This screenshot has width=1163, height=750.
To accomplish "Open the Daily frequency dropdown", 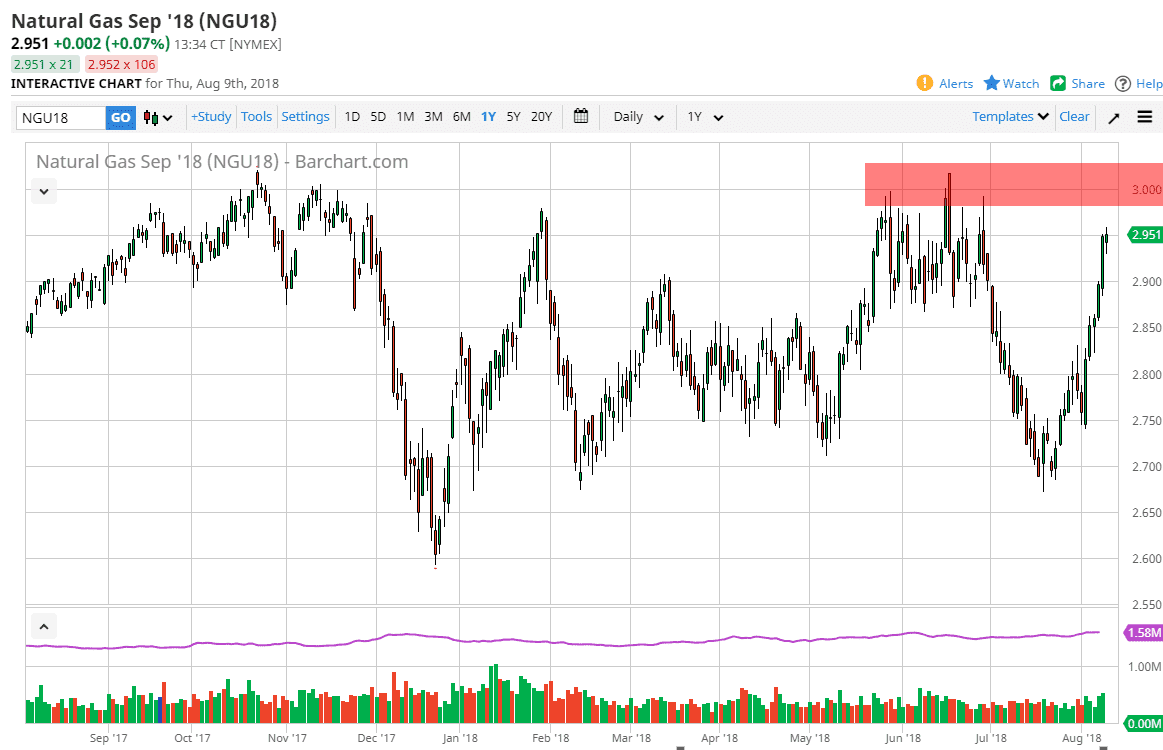I will pos(638,116).
